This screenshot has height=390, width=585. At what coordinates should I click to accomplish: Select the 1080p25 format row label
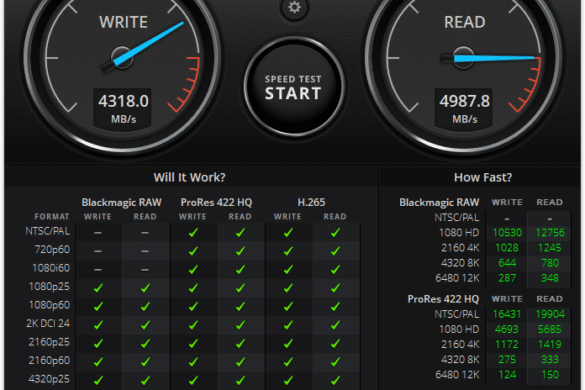pyautogui.click(x=49, y=287)
